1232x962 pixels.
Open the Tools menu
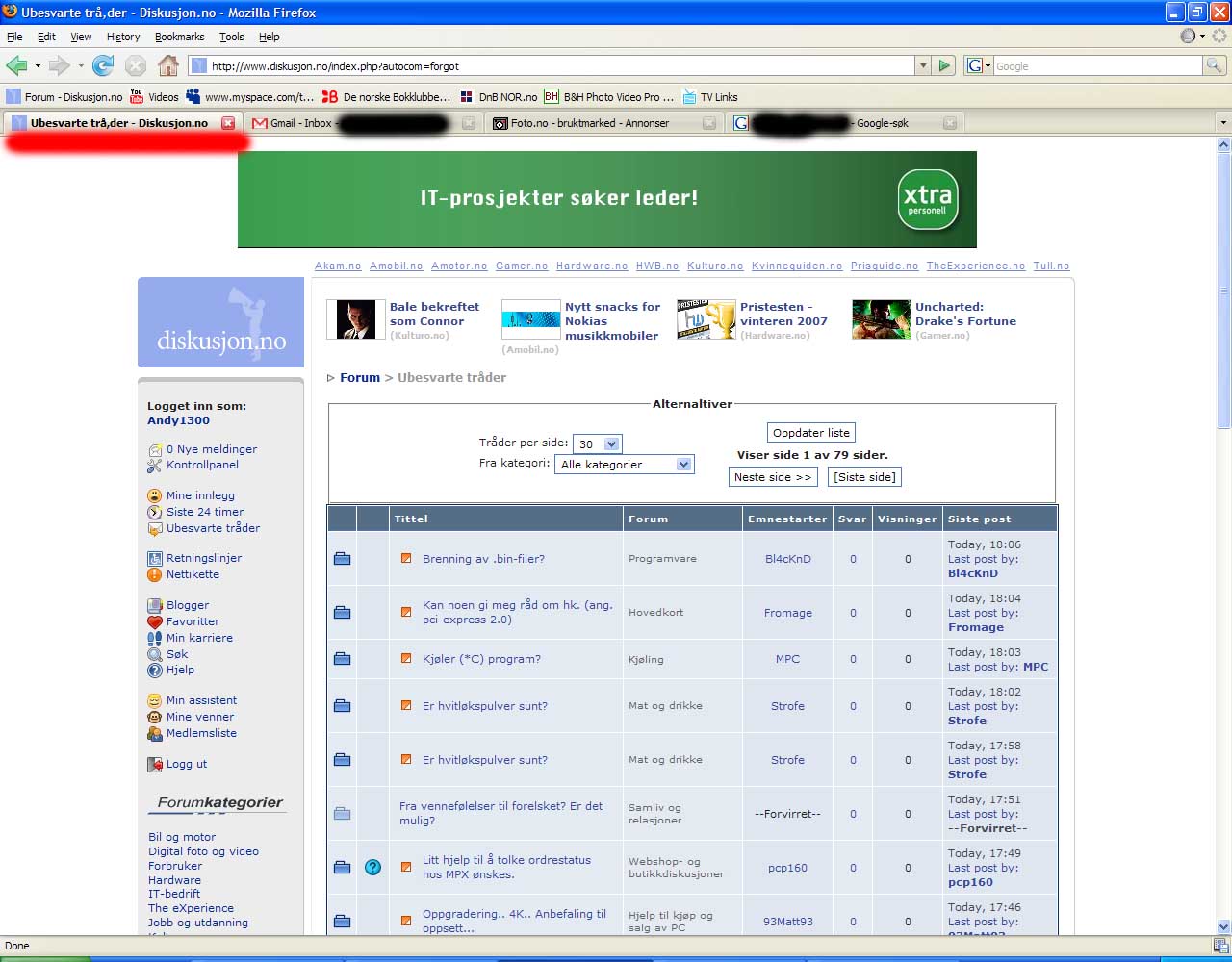pos(232,37)
